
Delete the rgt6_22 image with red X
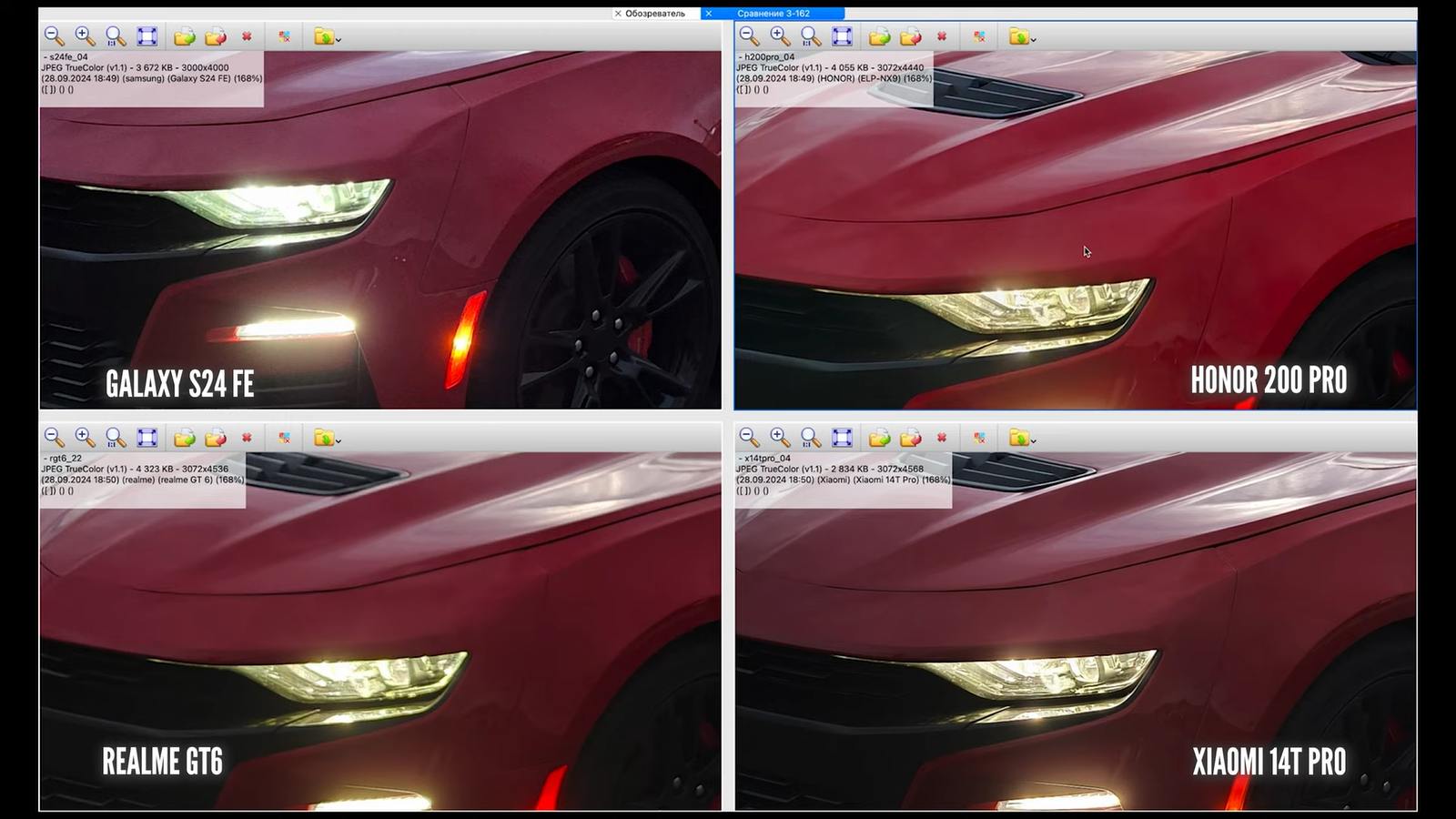coord(247,438)
